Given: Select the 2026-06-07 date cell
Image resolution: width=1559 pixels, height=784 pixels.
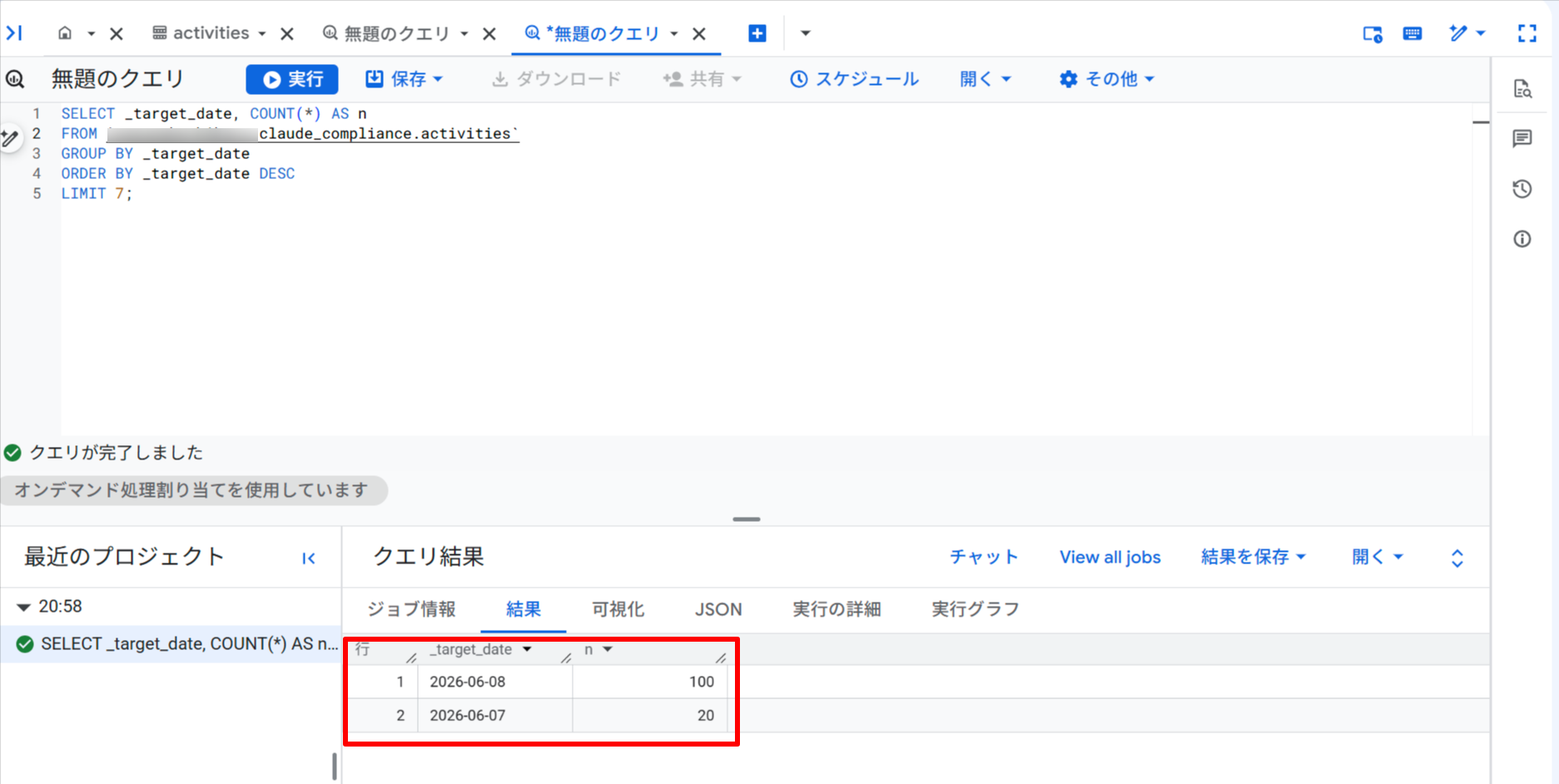Looking at the screenshot, I should [x=494, y=716].
